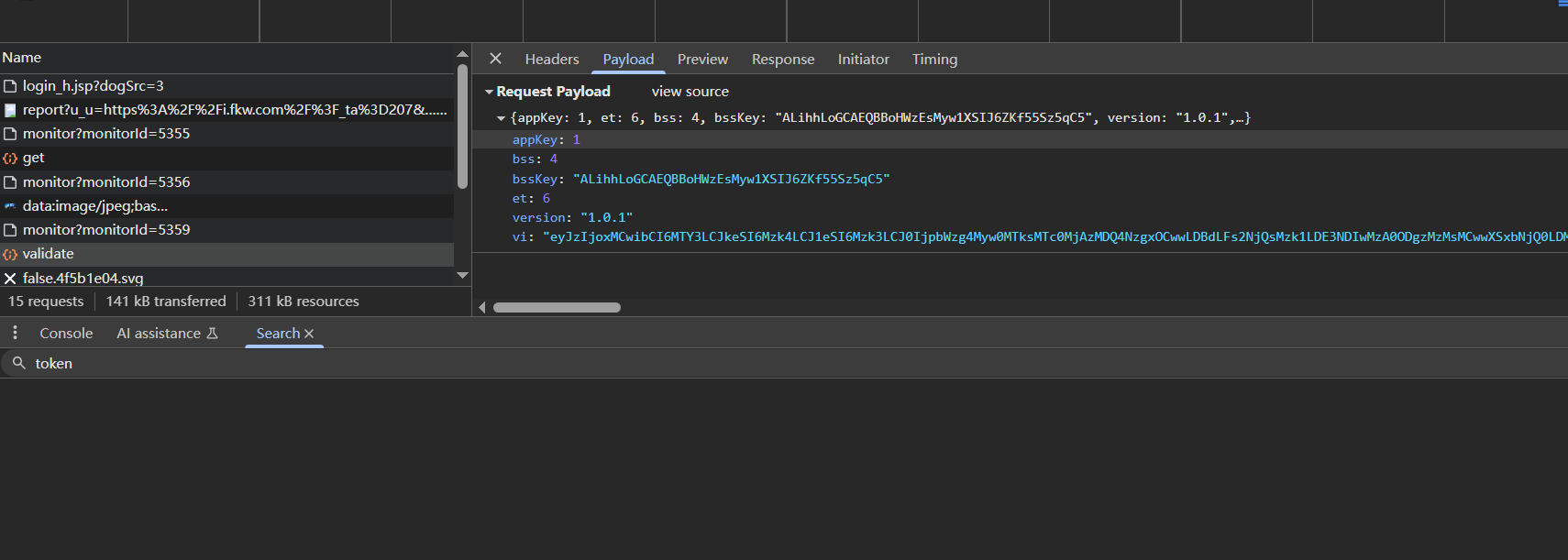Close the Search drawer tab
The image size is (1568, 560).
(x=309, y=334)
